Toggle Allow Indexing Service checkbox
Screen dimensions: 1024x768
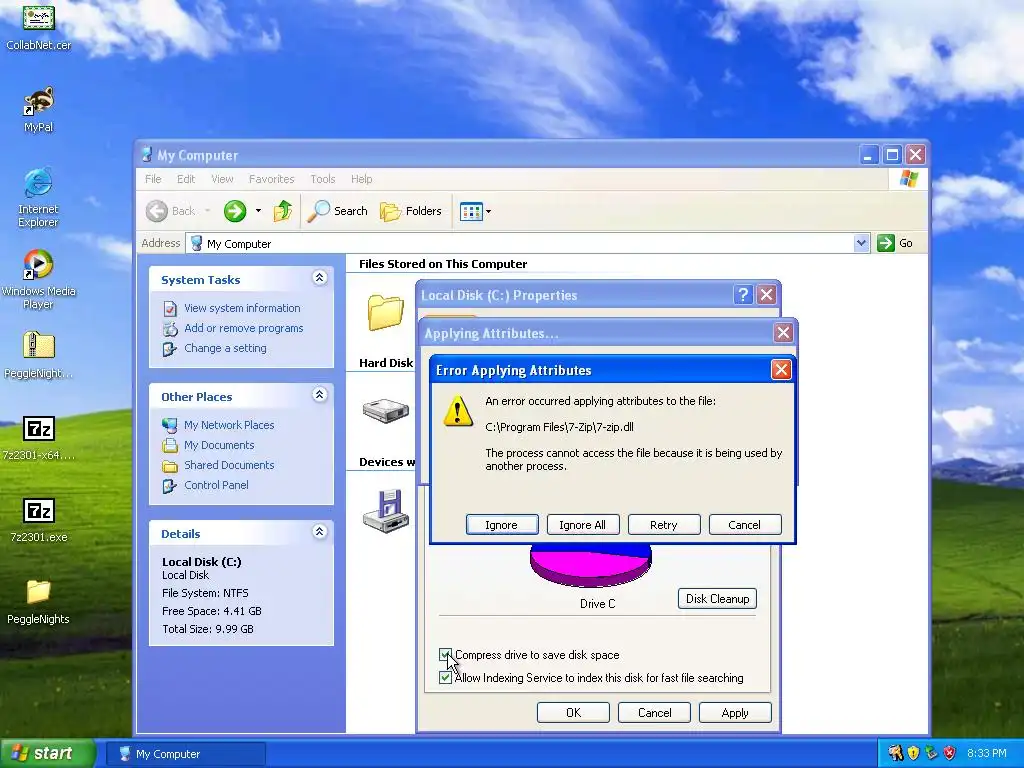445,678
